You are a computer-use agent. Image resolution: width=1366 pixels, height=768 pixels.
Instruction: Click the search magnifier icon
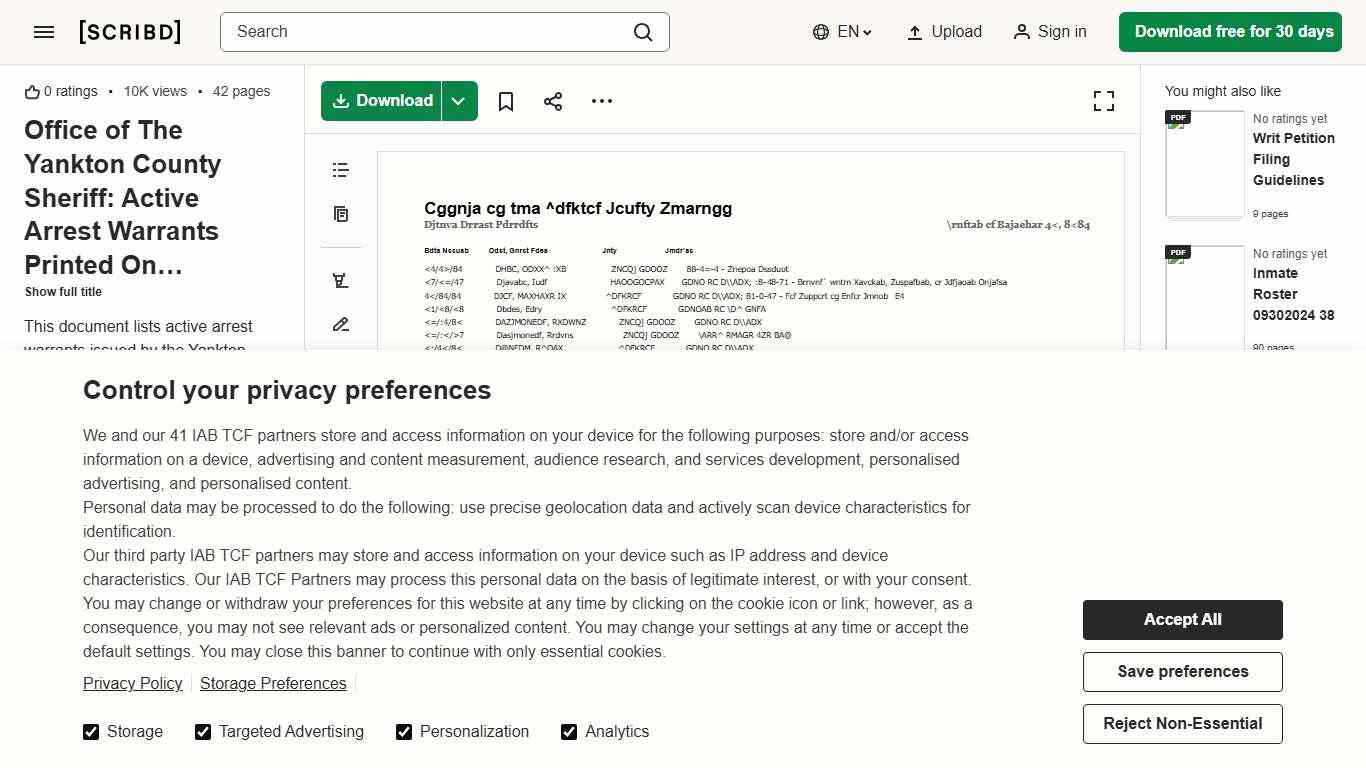643,32
